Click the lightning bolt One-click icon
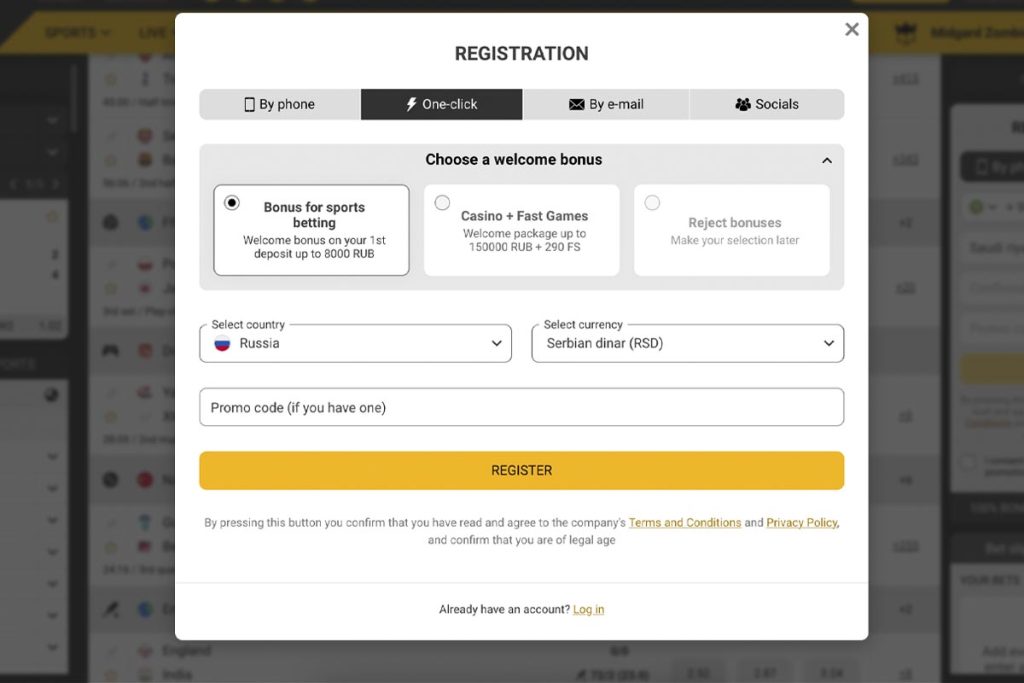 tap(411, 104)
